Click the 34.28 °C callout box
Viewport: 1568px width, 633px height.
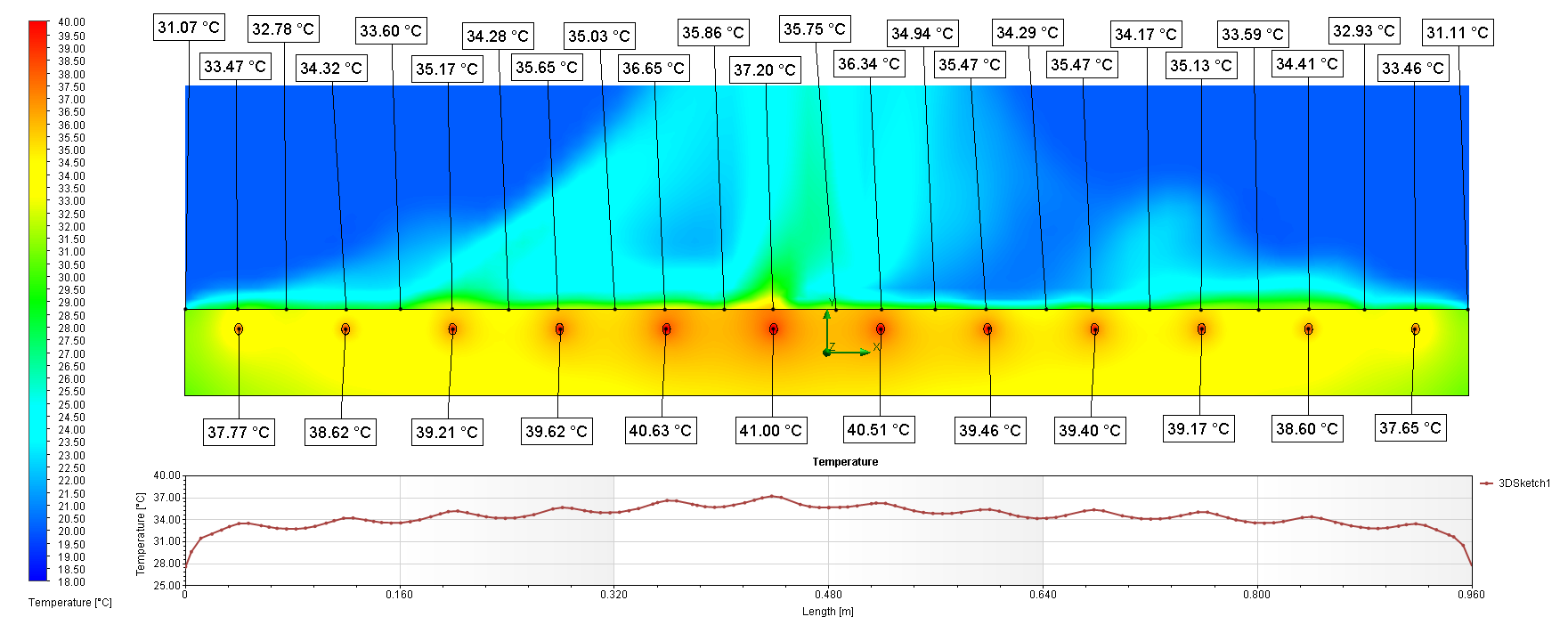click(498, 37)
